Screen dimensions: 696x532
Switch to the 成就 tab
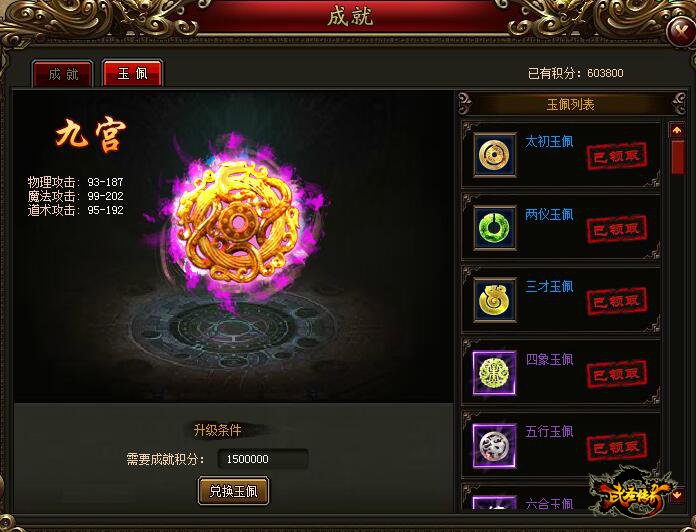[x=63, y=74]
